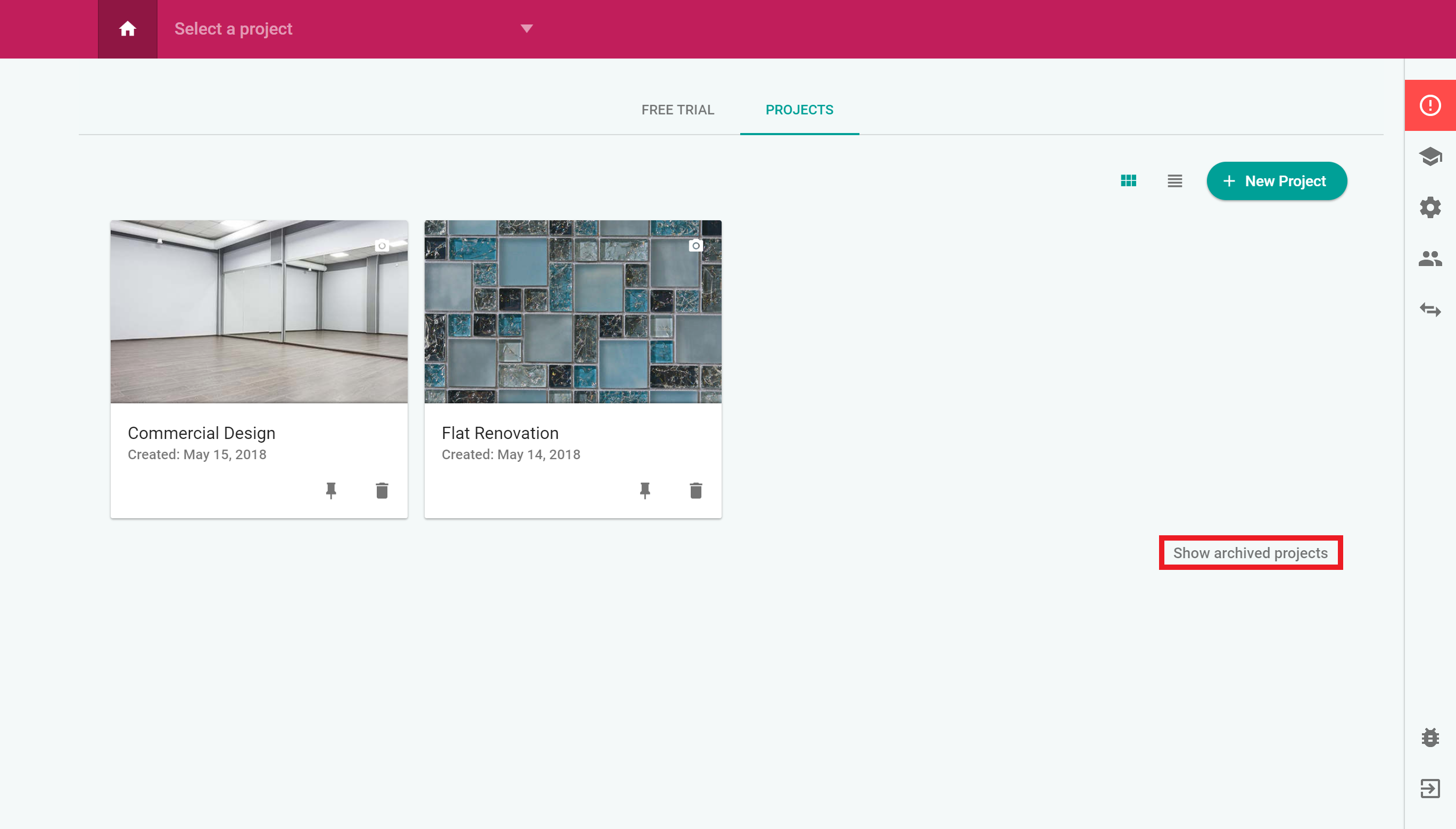Delete the Commercial Design project
The image size is (1456, 829).
382,490
